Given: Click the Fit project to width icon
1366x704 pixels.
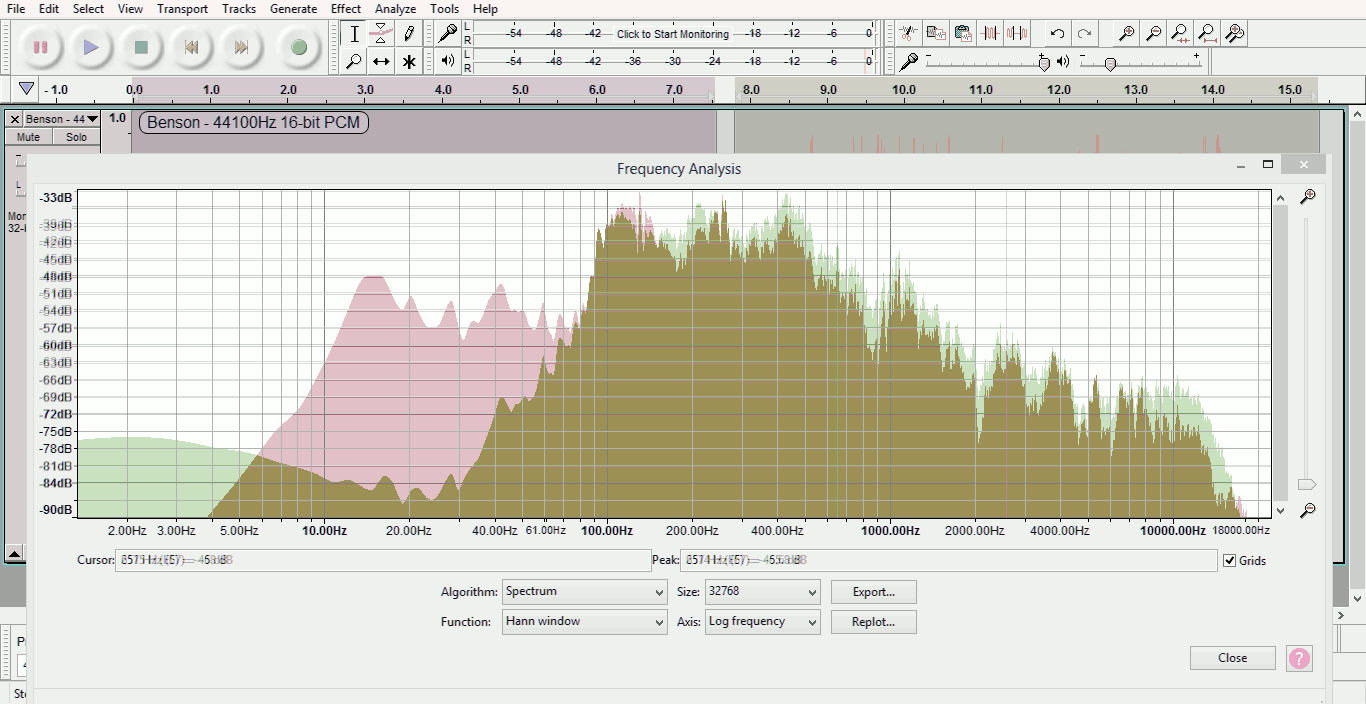Looking at the screenshot, I should pos(1207,34).
